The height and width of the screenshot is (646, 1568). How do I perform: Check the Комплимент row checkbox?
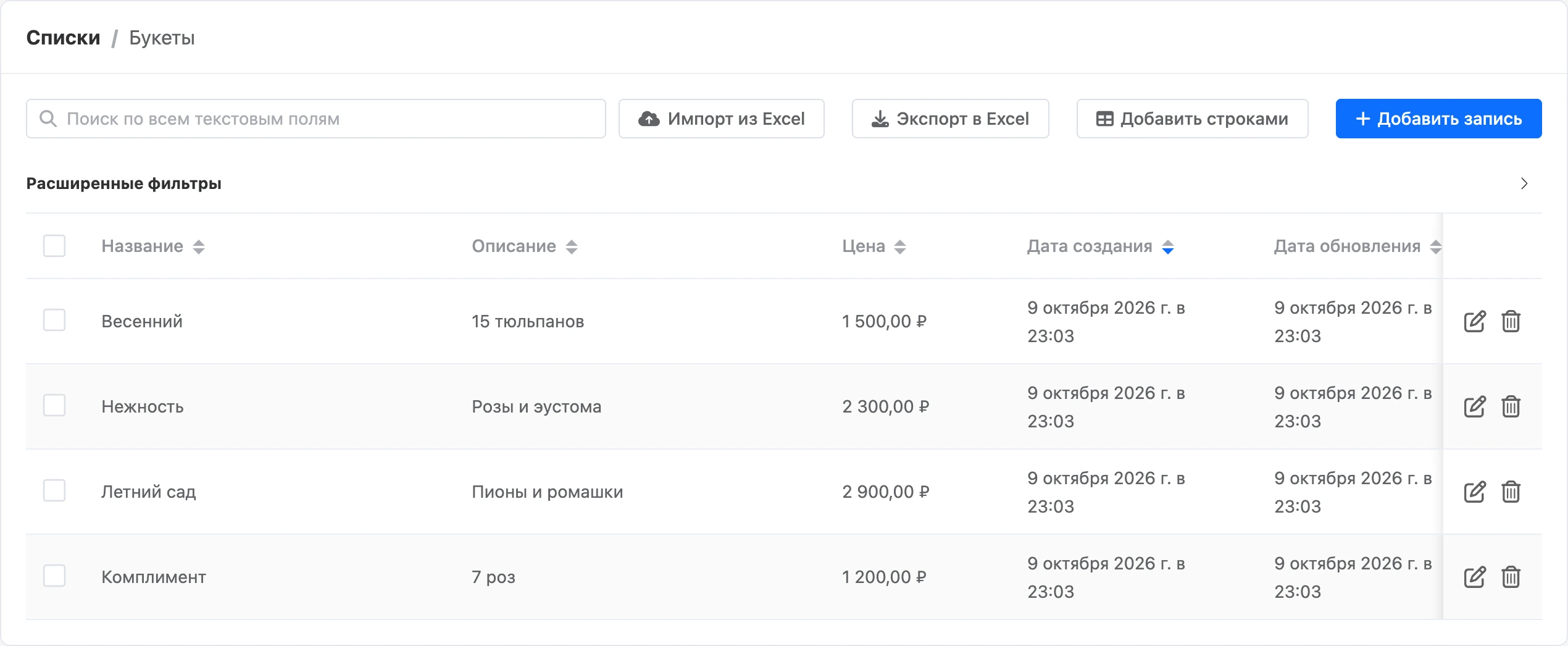(x=54, y=576)
